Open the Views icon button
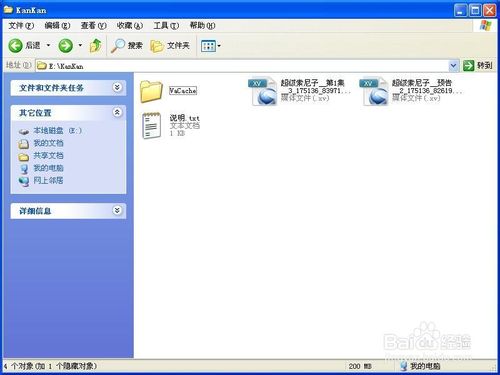500x375 pixels. point(211,46)
